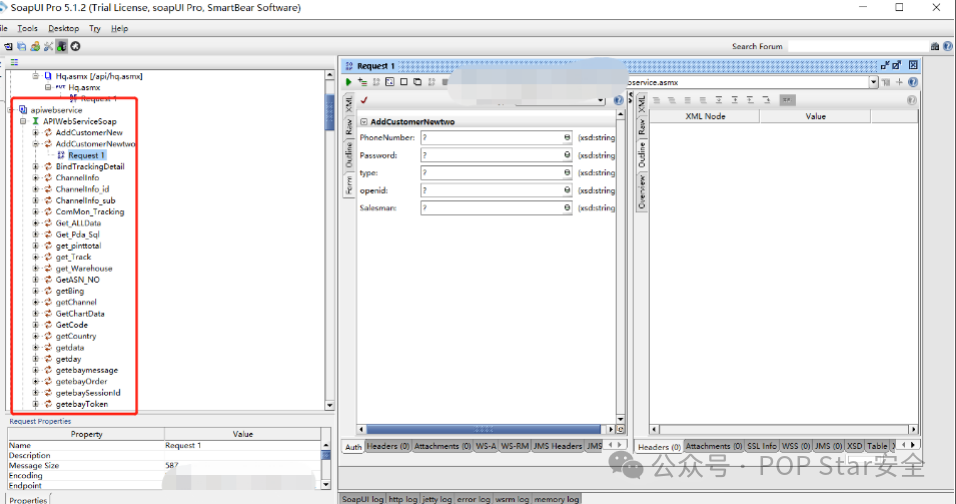Click the APIWebServiceSoap interface icon
The width and height of the screenshot is (956, 504).
[x=35, y=121]
